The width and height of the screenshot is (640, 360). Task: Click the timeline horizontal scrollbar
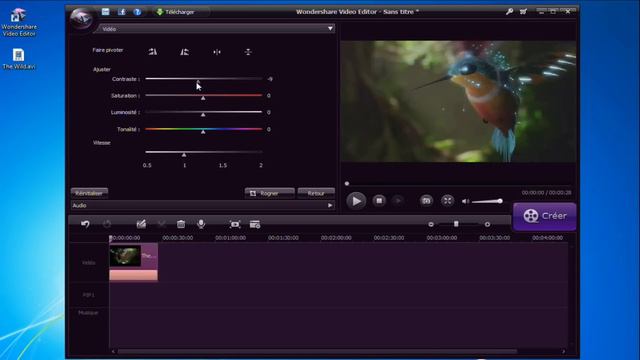coord(317,351)
